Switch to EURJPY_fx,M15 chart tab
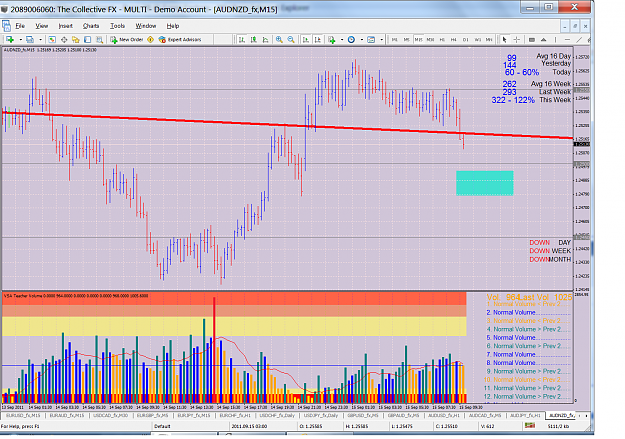The image size is (625, 439). pos(194,415)
